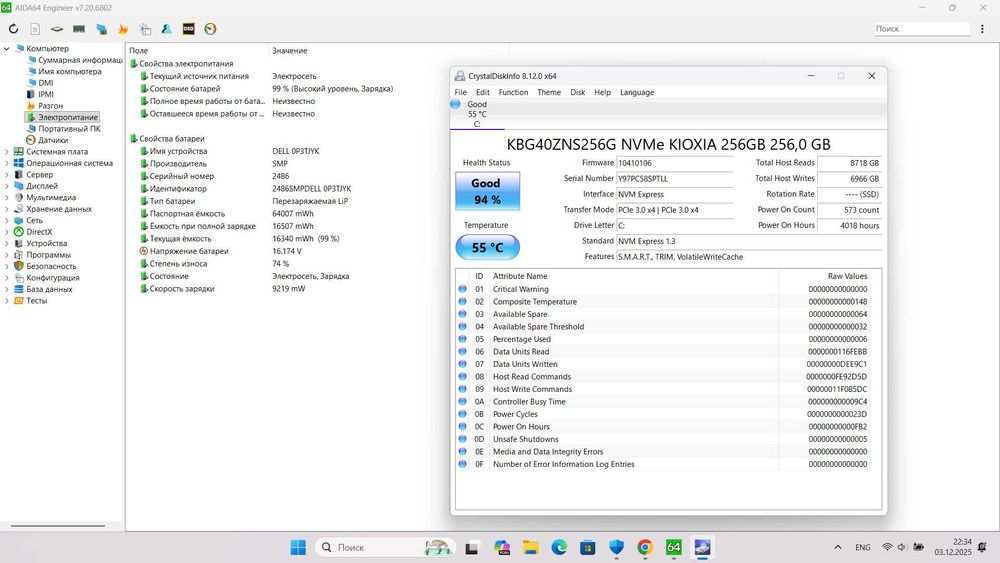Open Task View from taskbar
Image resolution: width=1000 pixels, height=563 pixels.
point(472,547)
